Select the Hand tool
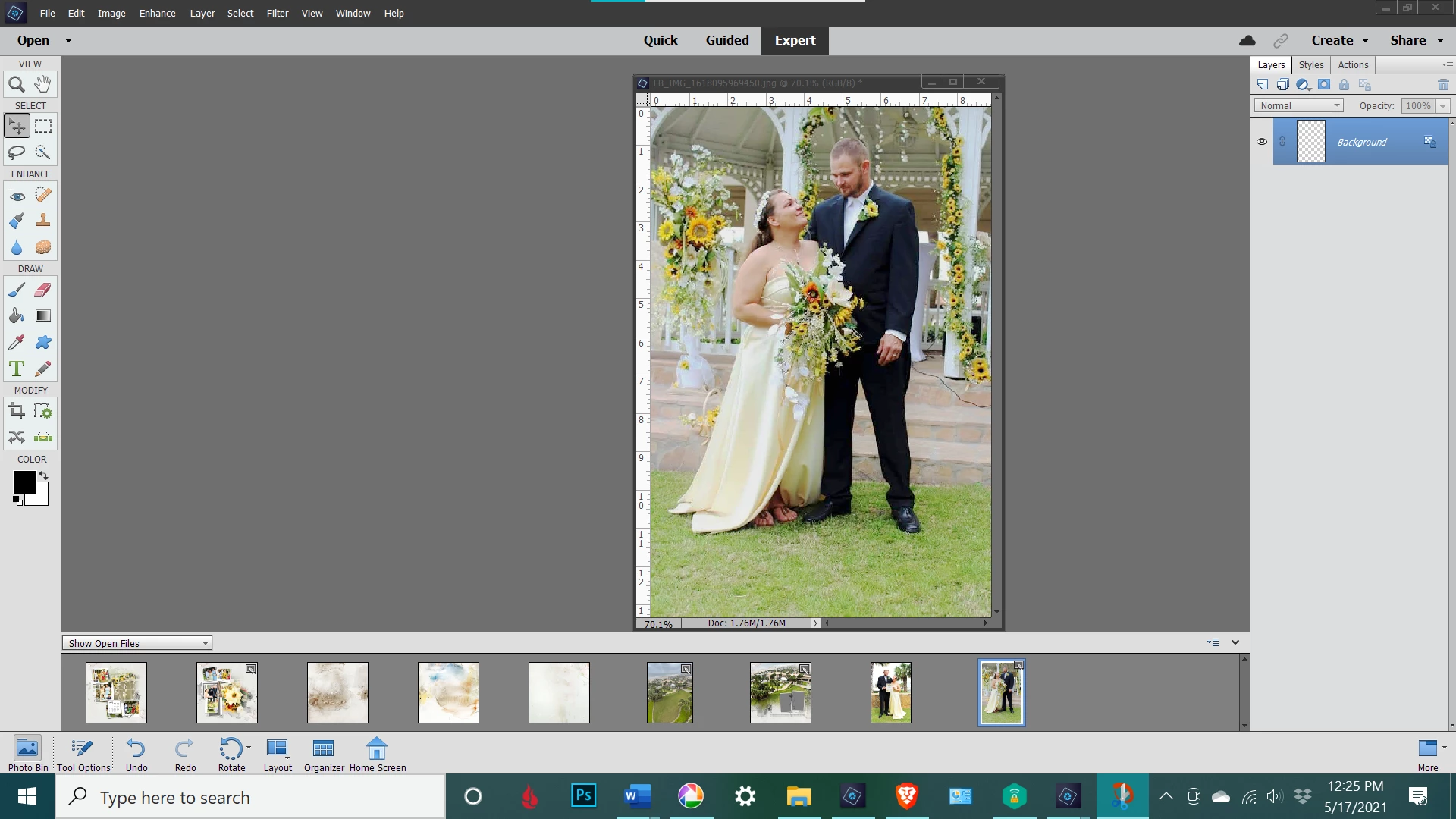The width and height of the screenshot is (1456, 819). click(x=43, y=84)
